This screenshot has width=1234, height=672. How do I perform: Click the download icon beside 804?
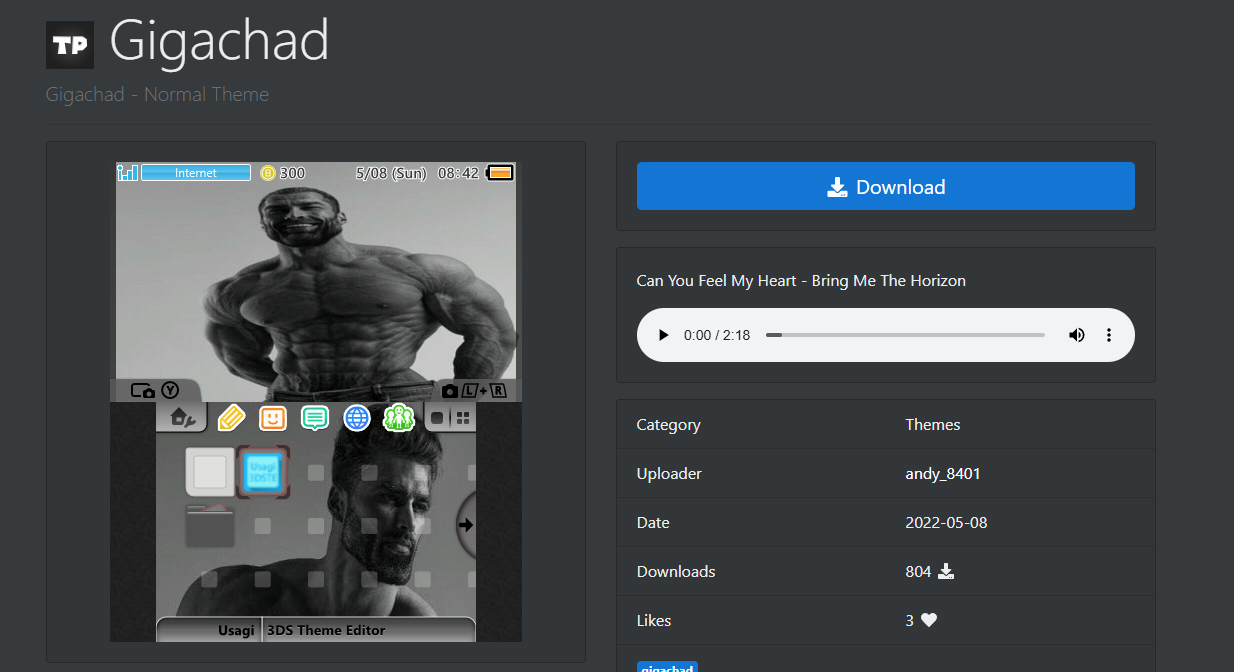pyautogui.click(x=946, y=571)
